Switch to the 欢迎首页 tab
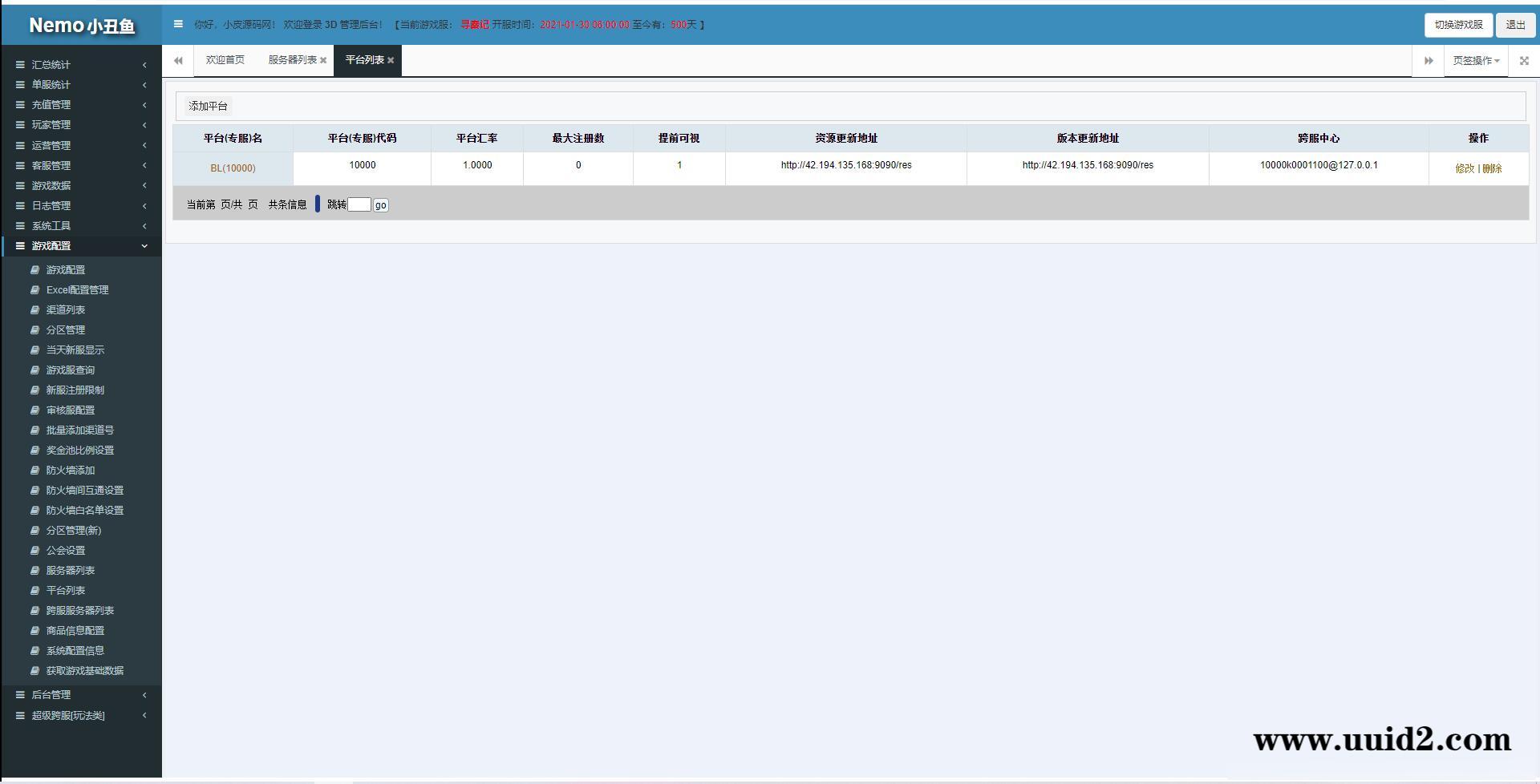The height and width of the screenshot is (784, 1540). point(225,60)
